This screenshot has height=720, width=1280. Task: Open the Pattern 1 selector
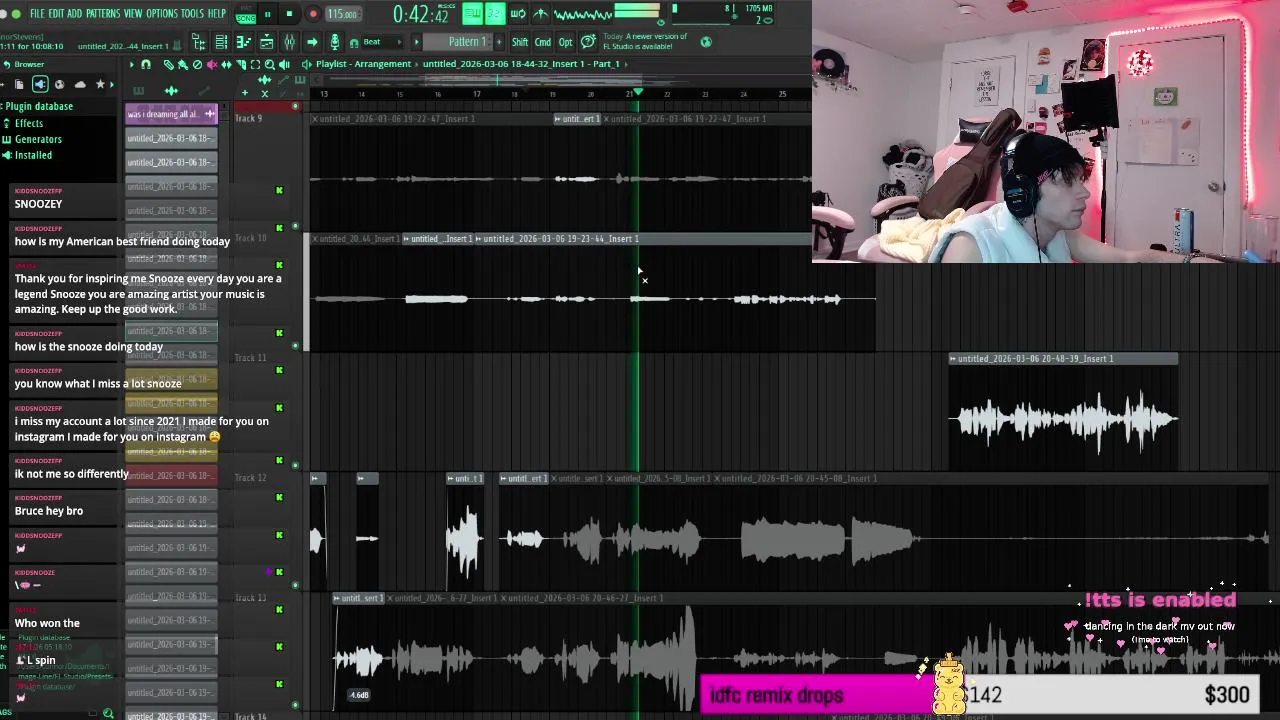point(458,42)
